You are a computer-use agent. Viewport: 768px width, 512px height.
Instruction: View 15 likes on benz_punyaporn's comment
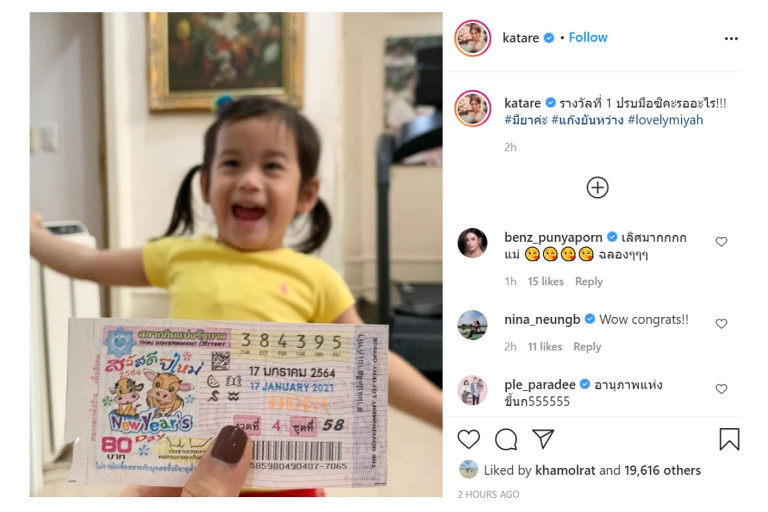[x=545, y=282]
